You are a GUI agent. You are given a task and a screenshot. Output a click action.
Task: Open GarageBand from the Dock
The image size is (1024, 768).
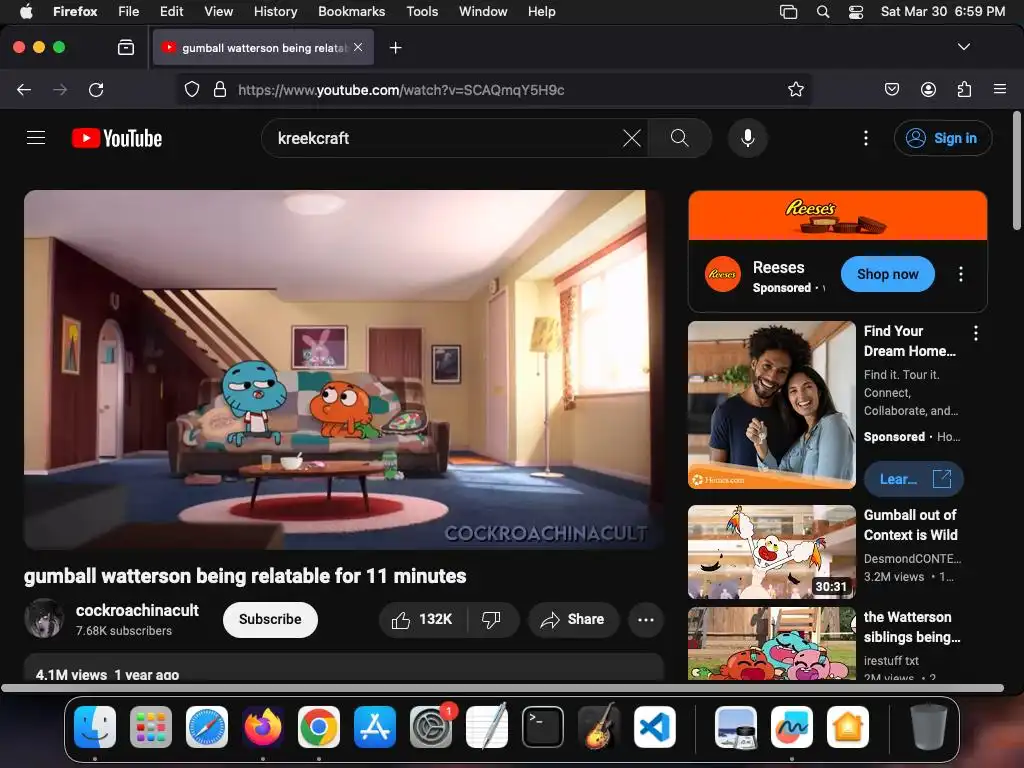pos(599,727)
